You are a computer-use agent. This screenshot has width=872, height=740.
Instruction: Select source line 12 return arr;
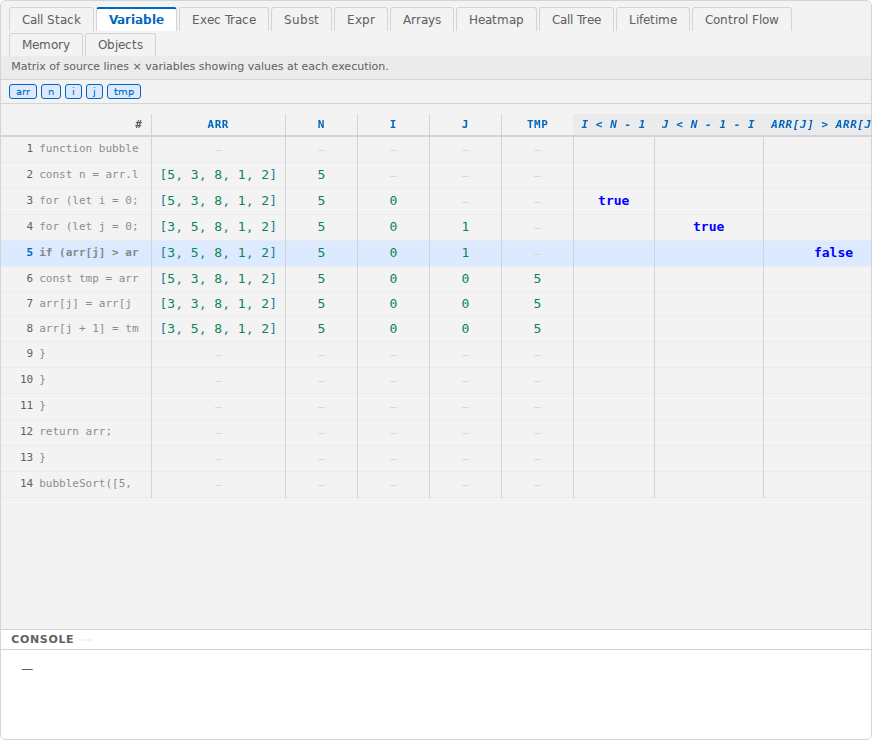[x=76, y=431]
